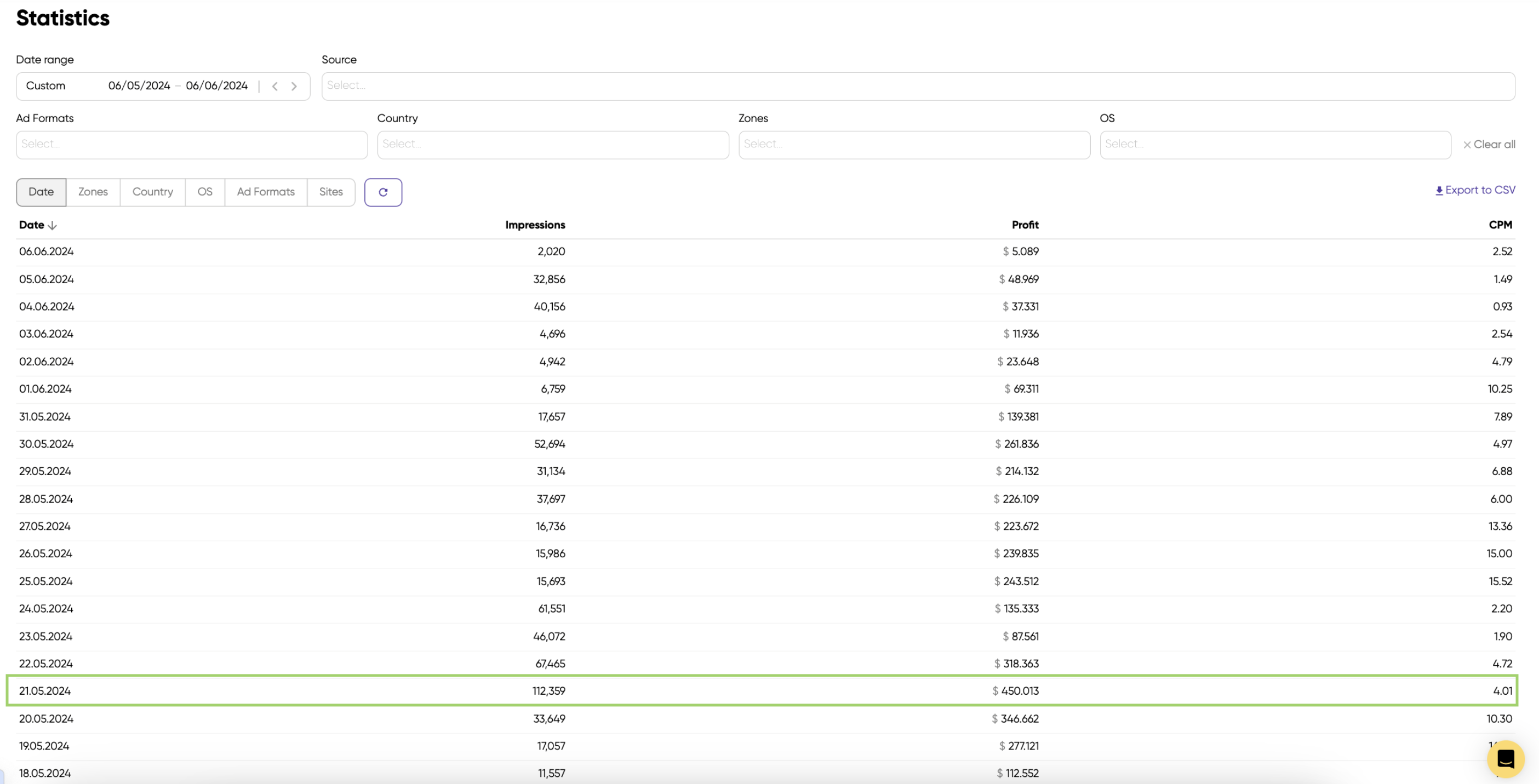Image resolution: width=1539 pixels, height=784 pixels.
Task: Click previous date range arrow
Action: tap(275, 86)
